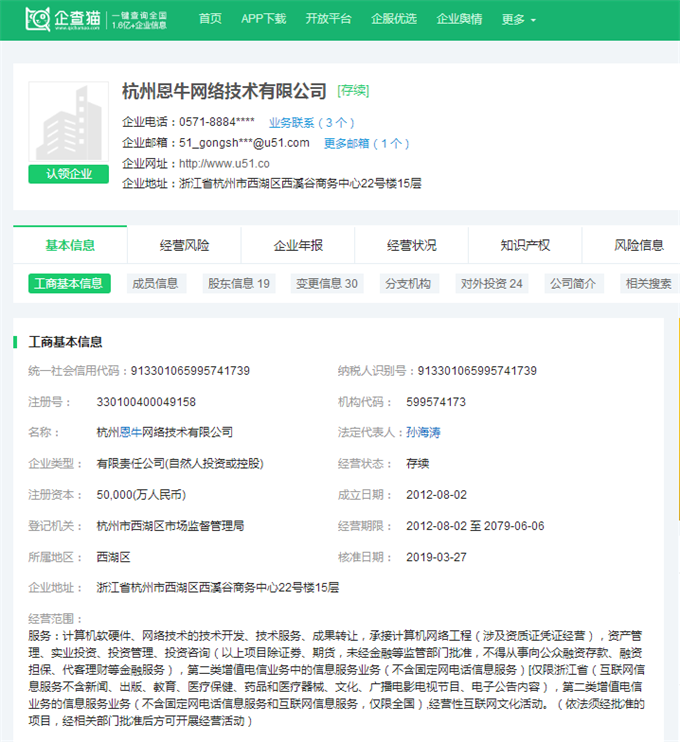The height and width of the screenshot is (742, 680).
Task: Click approval date 2019-03-27
Action: point(436,557)
